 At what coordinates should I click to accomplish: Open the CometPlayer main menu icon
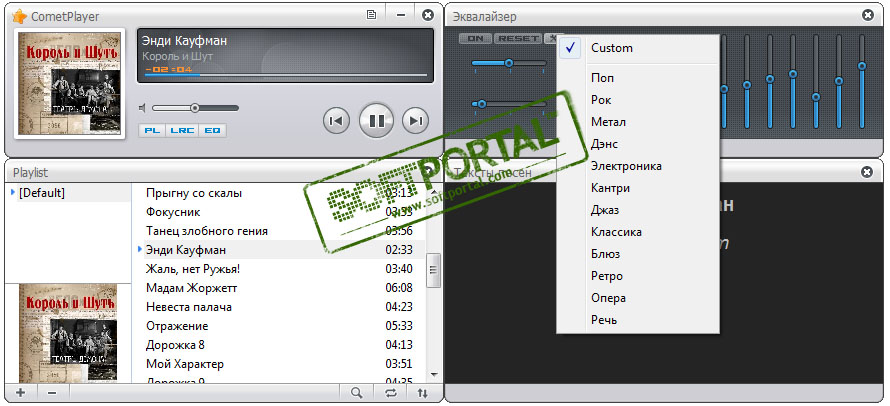(371, 15)
